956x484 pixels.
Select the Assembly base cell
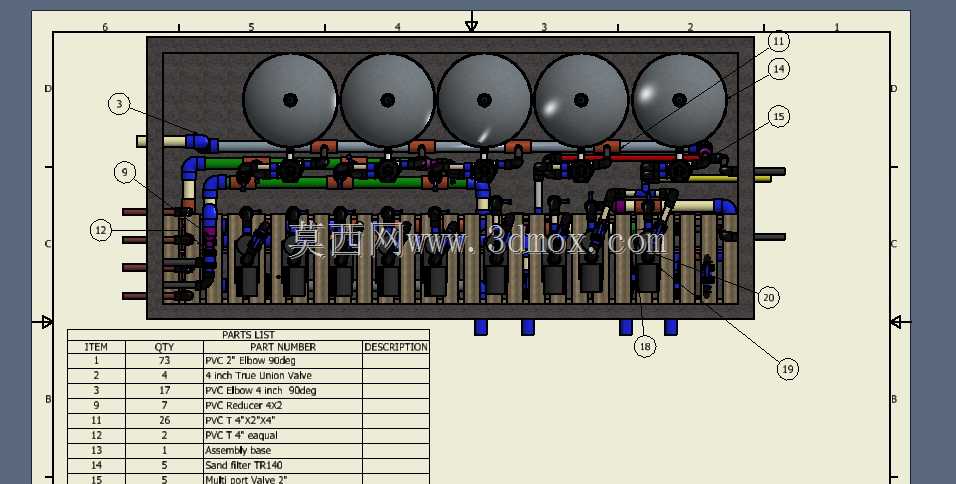(x=283, y=450)
